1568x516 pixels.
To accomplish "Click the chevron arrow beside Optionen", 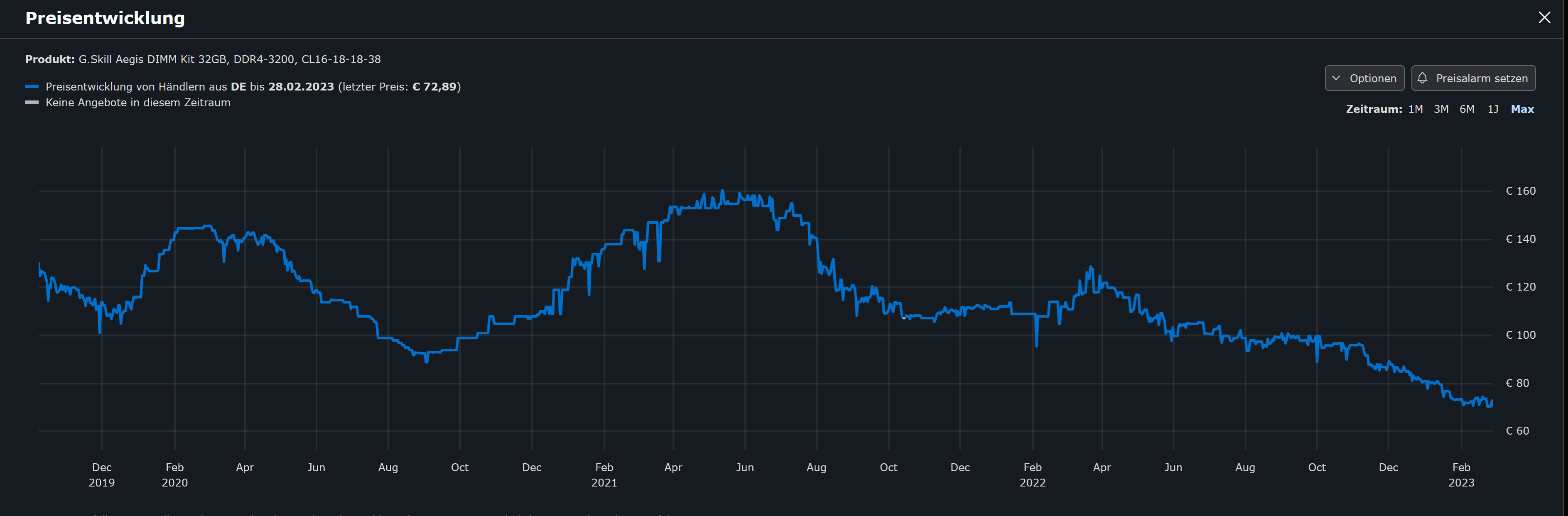I will [x=1336, y=78].
